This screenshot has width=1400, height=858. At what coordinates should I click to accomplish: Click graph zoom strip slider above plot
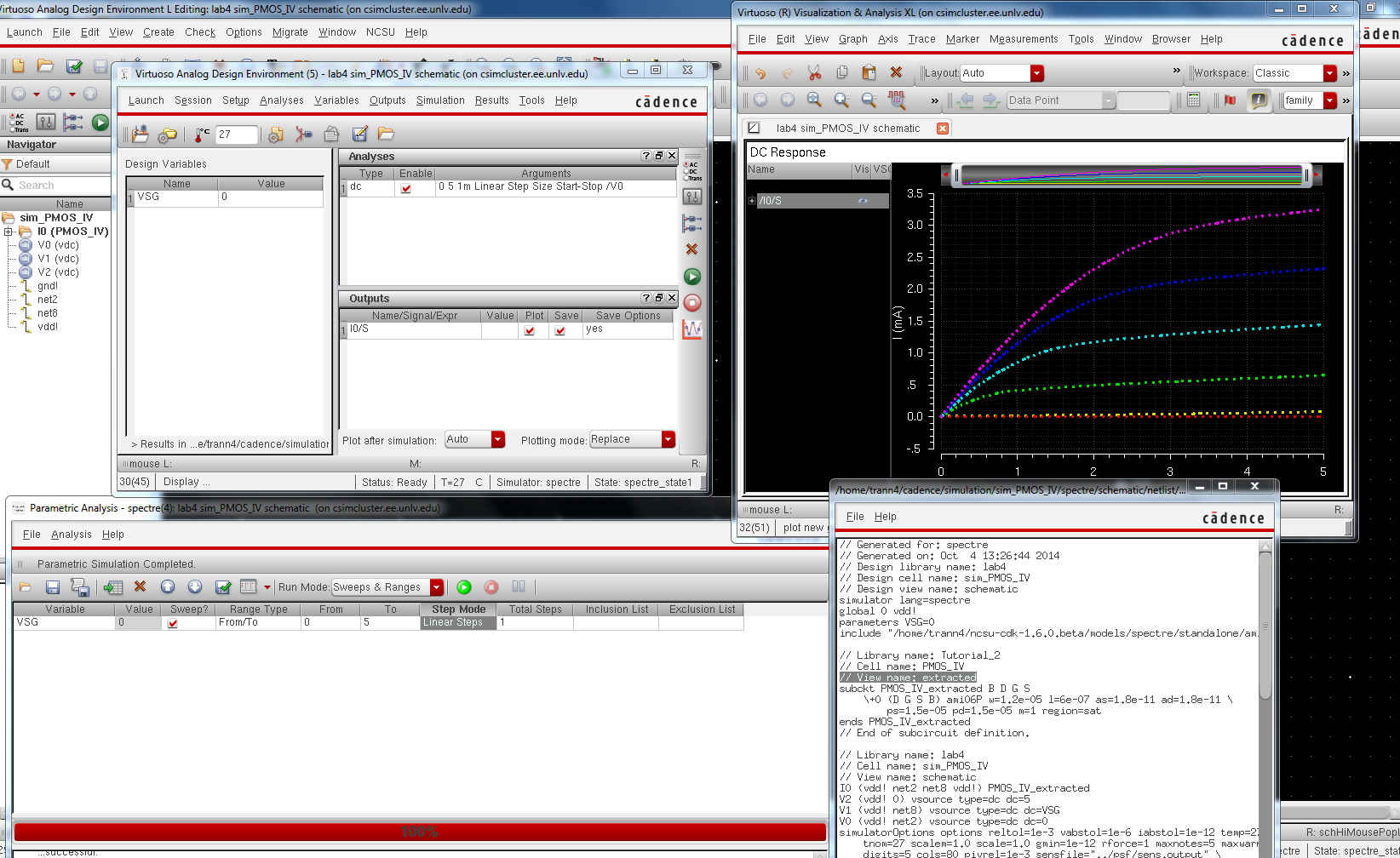[x=1133, y=174]
